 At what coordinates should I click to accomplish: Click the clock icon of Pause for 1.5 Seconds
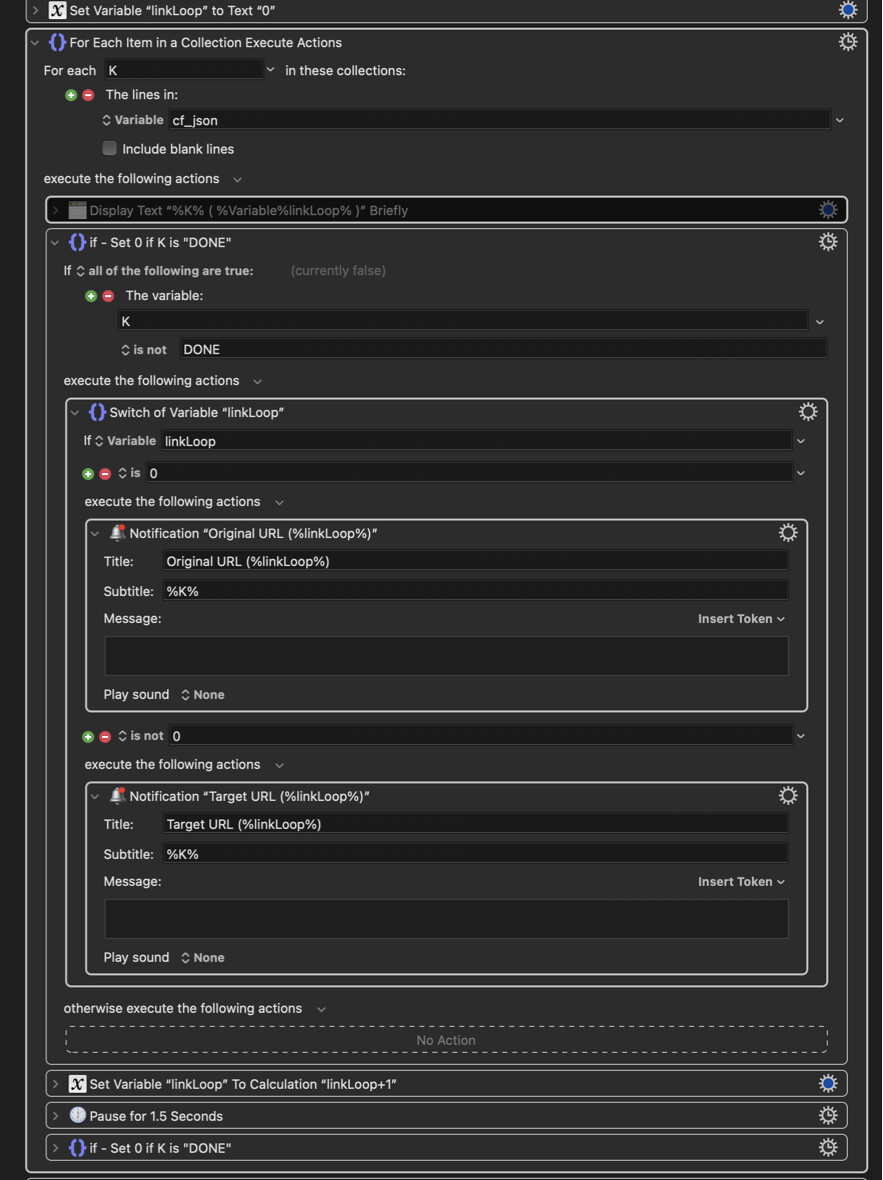click(78, 1115)
